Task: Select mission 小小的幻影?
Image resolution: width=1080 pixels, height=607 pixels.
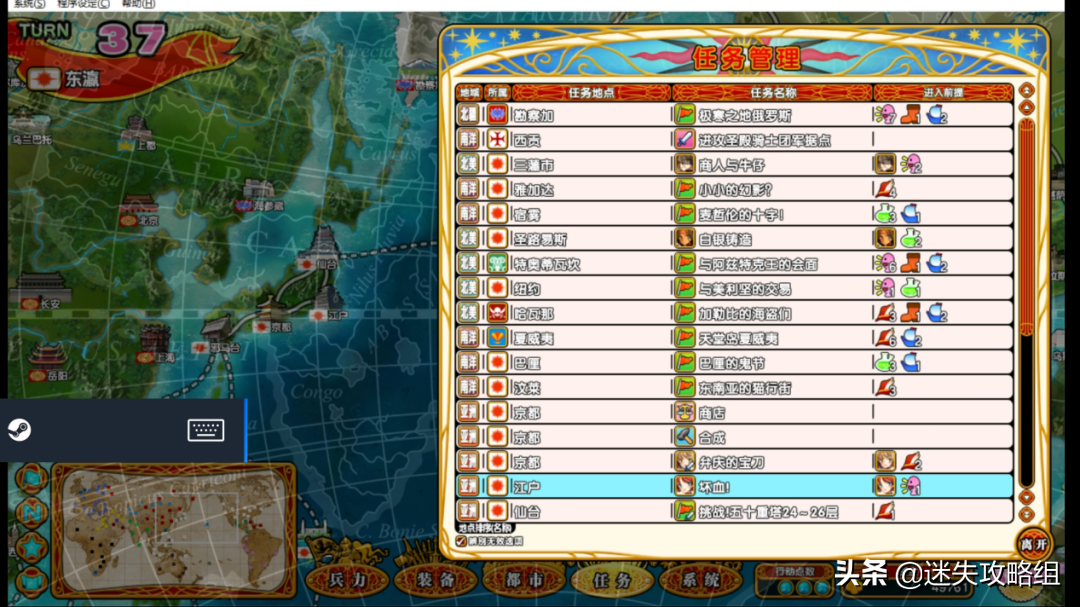Action: point(734,189)
